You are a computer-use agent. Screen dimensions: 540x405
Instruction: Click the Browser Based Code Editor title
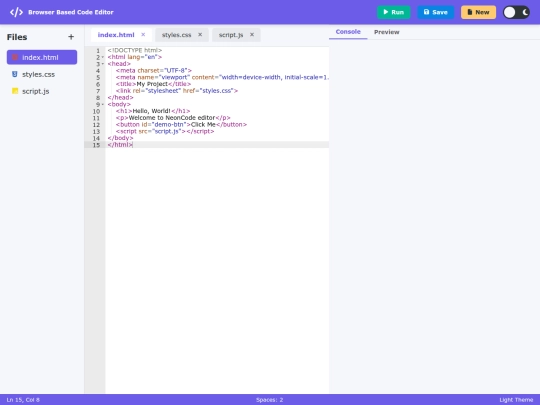pyautogui.click(x=71, y=12)
